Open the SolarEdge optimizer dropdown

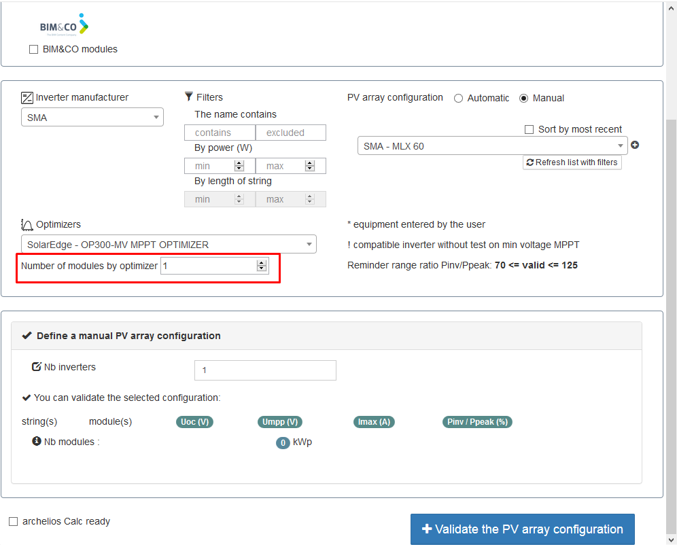click(x=169, y=244)
